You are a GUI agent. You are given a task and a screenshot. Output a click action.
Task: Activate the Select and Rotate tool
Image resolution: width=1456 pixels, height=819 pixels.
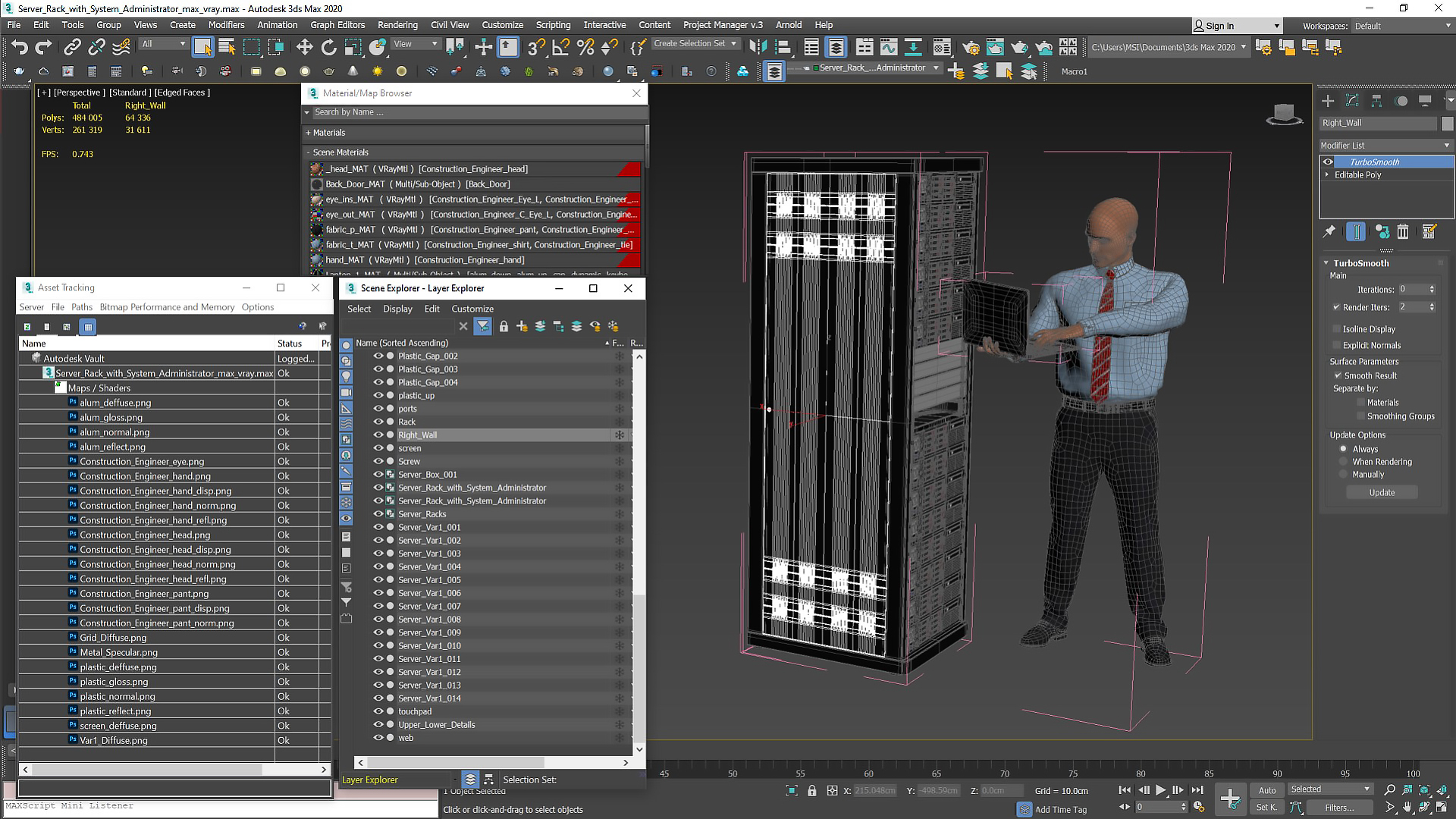pyautogui.click(x=328, y=47)
